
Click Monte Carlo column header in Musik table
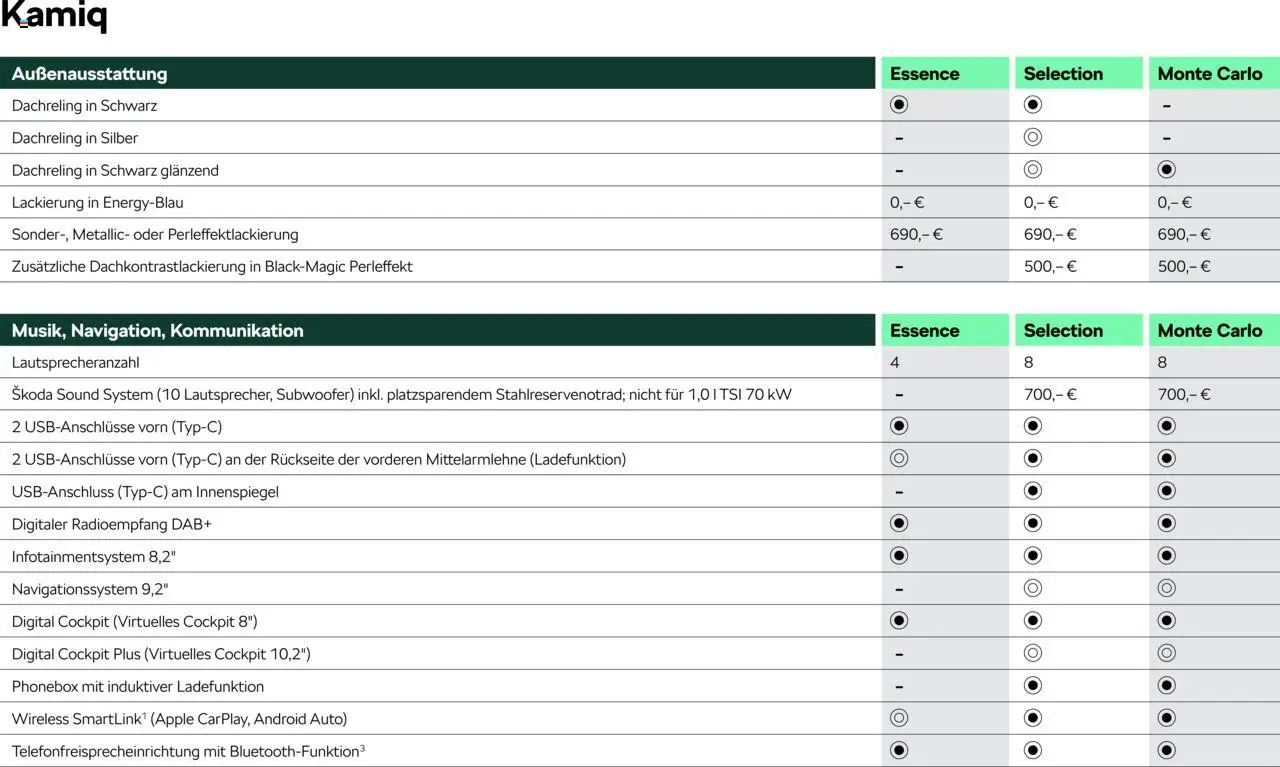click(x=1210, y=331)
